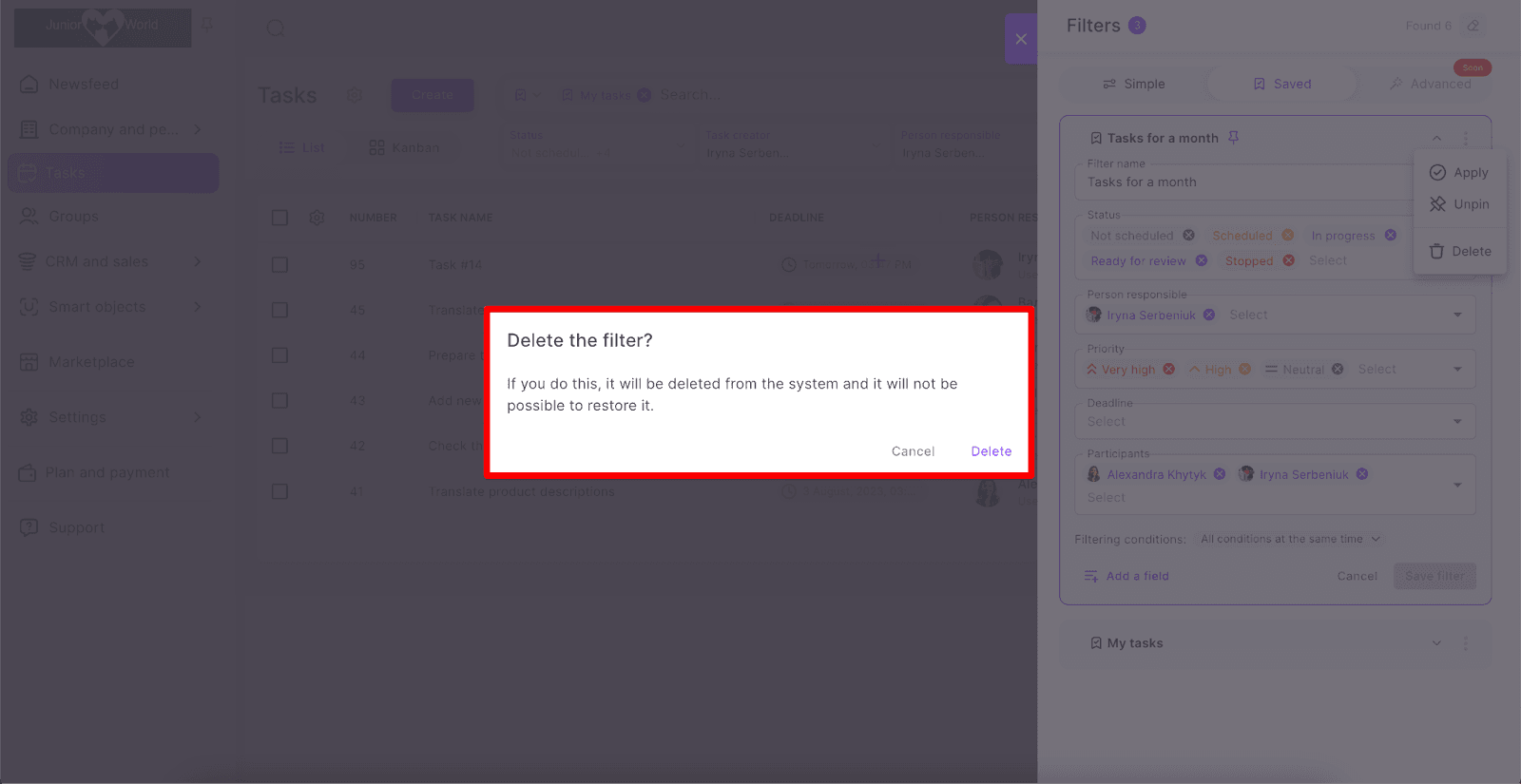The width and height of the screenshot is (1521, 784).
Task: Click the clear filters eraser icon
Action: (x=1473, y=26)
